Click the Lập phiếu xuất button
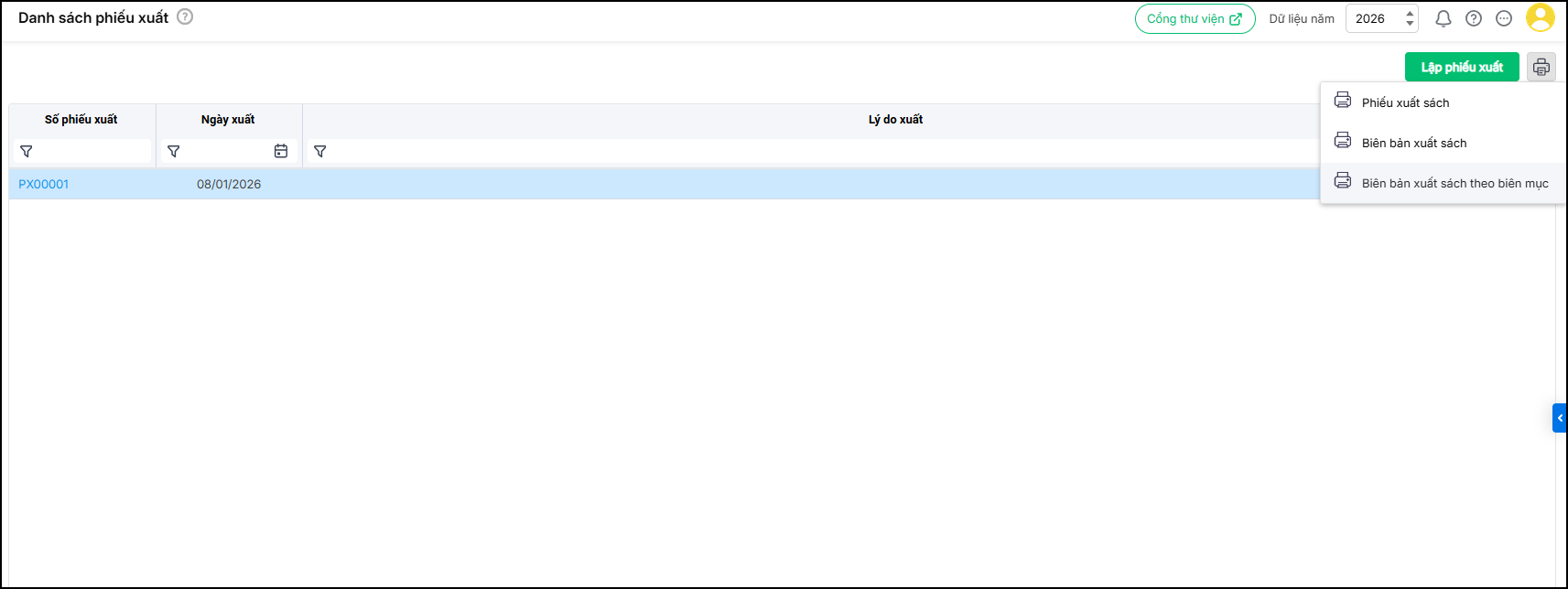Viewport: 1568px width, 589px height. point(1462,67)
